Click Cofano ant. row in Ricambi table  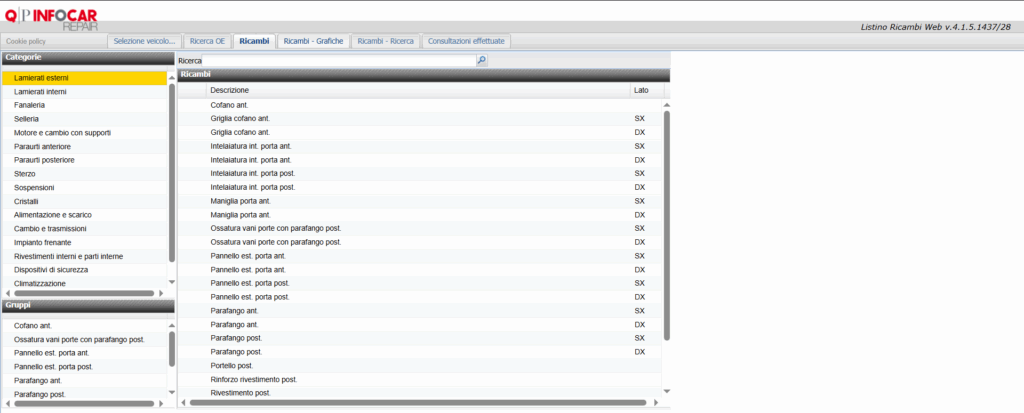421,105
